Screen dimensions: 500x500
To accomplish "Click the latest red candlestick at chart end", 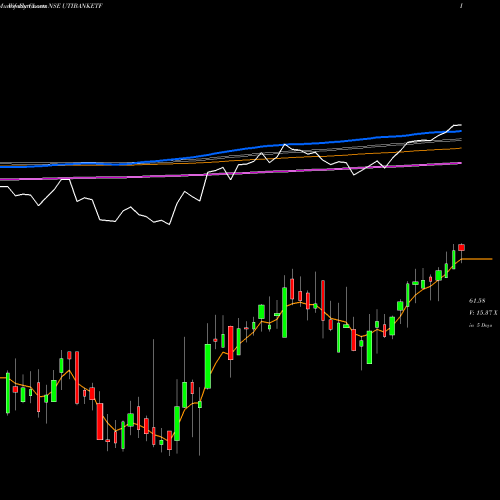I will tap(462, 247).
